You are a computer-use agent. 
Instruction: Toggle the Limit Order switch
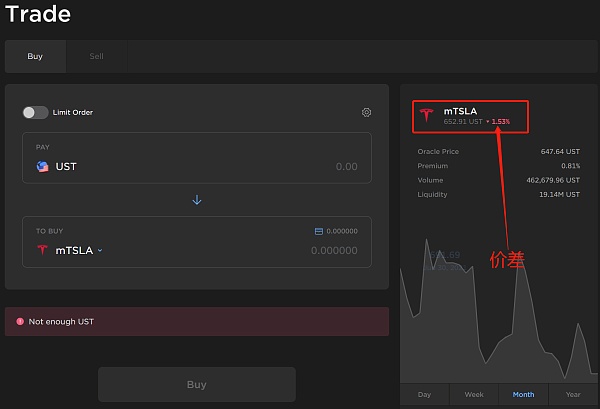tap(35, 112)
